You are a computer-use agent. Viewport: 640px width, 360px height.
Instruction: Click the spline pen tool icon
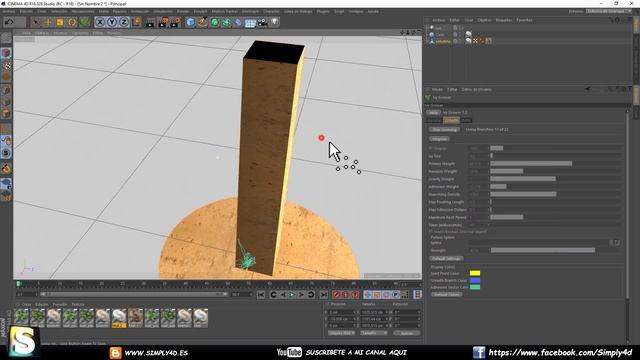(202, 22)
